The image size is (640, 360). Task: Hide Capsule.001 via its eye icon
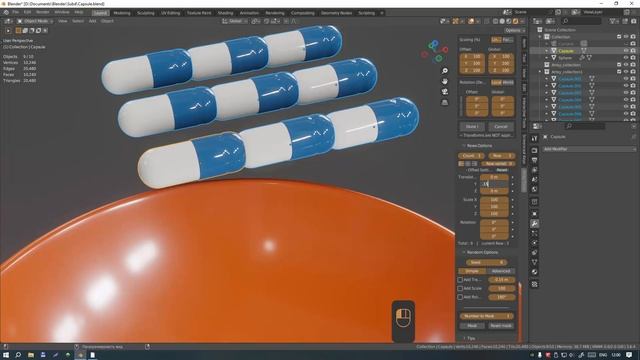pos(626,79)
